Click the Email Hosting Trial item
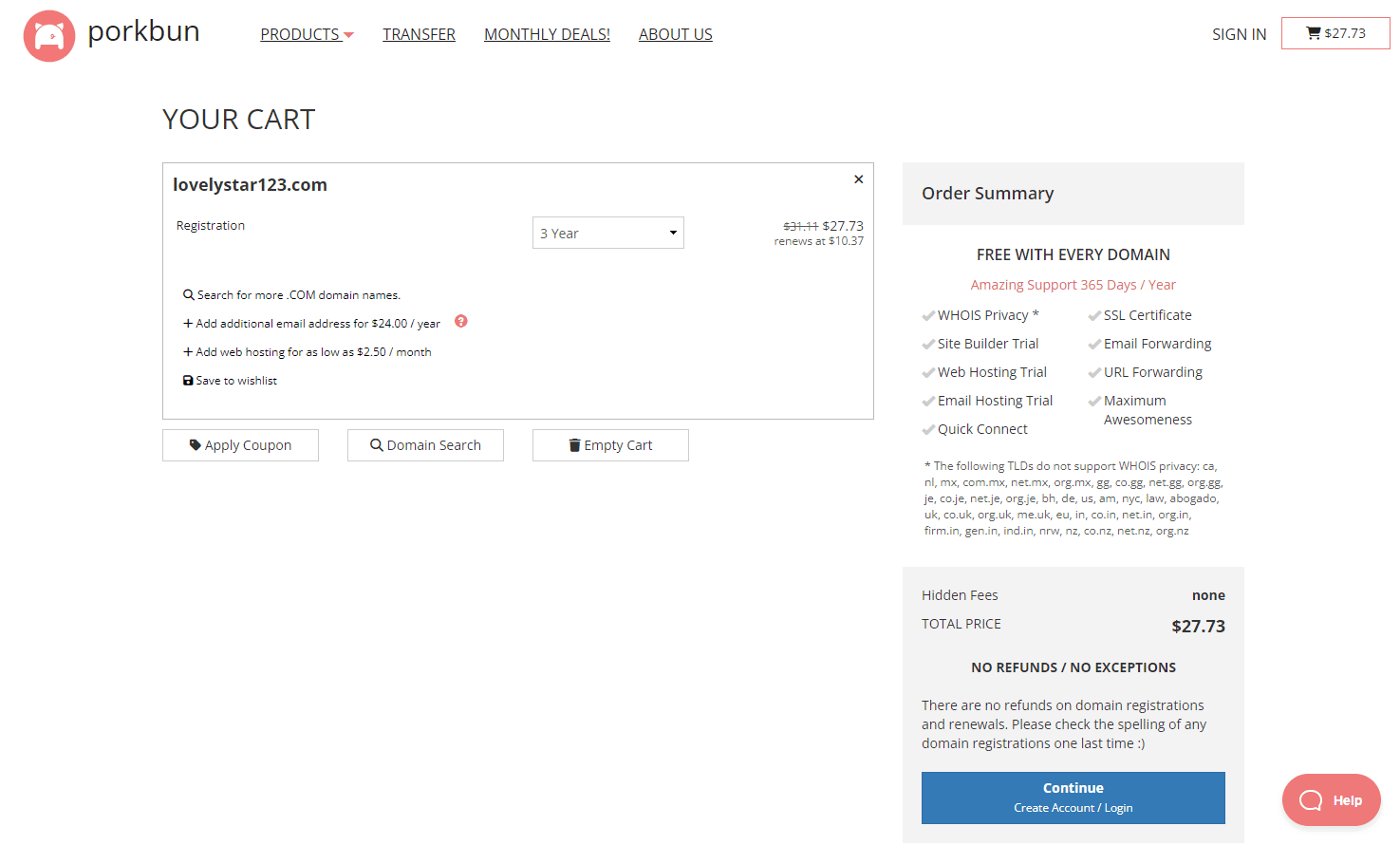This screenshot has height=845, width=1400. pyautogui.click(x=987, y=401)
